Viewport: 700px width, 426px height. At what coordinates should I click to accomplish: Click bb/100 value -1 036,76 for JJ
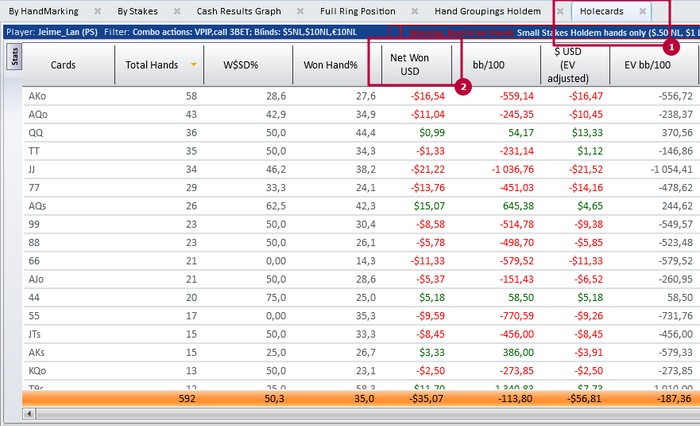[x=512, y=169]
